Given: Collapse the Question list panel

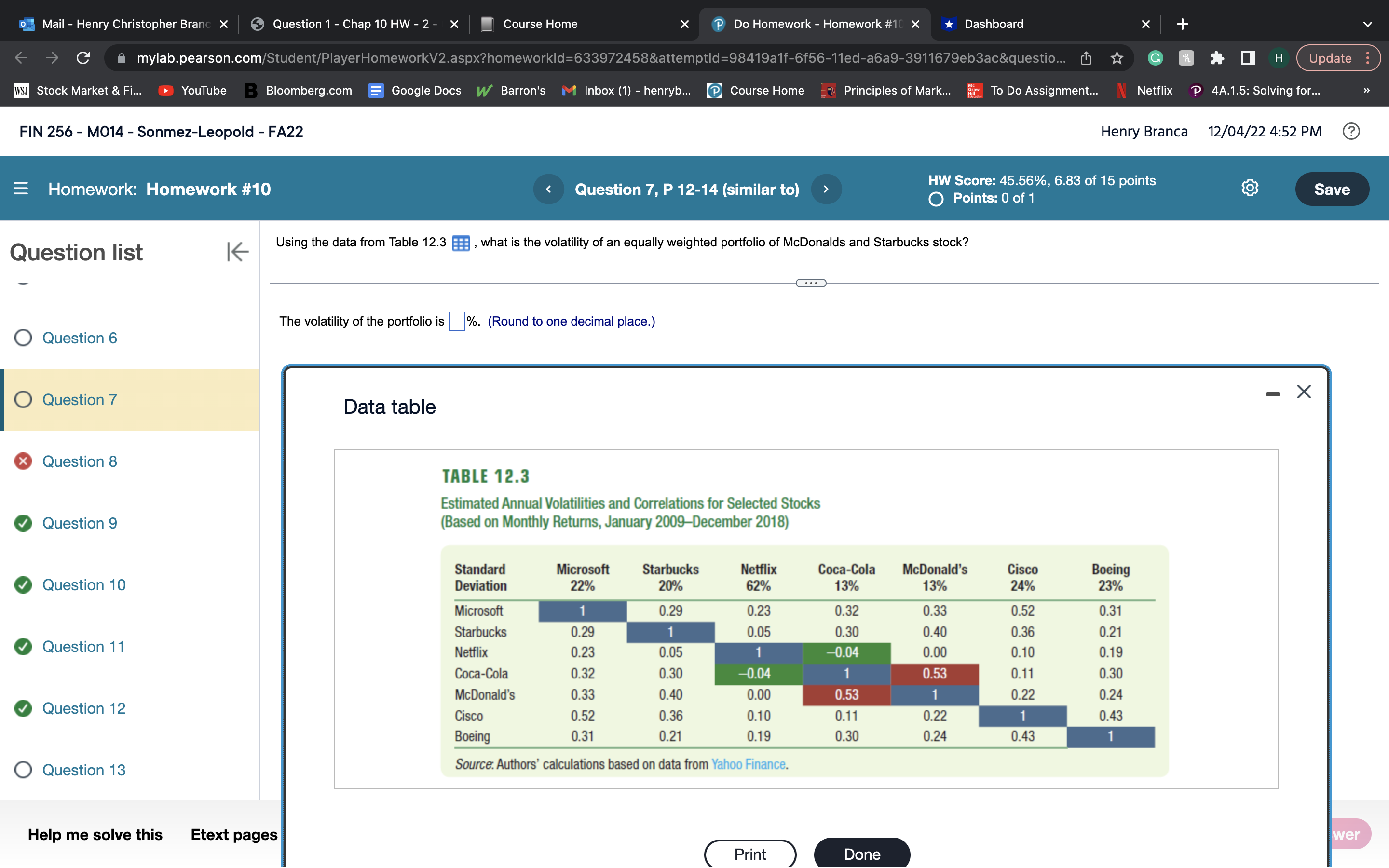Looking at the screenshot, I should pyautogui.click(x=237, y=251).
